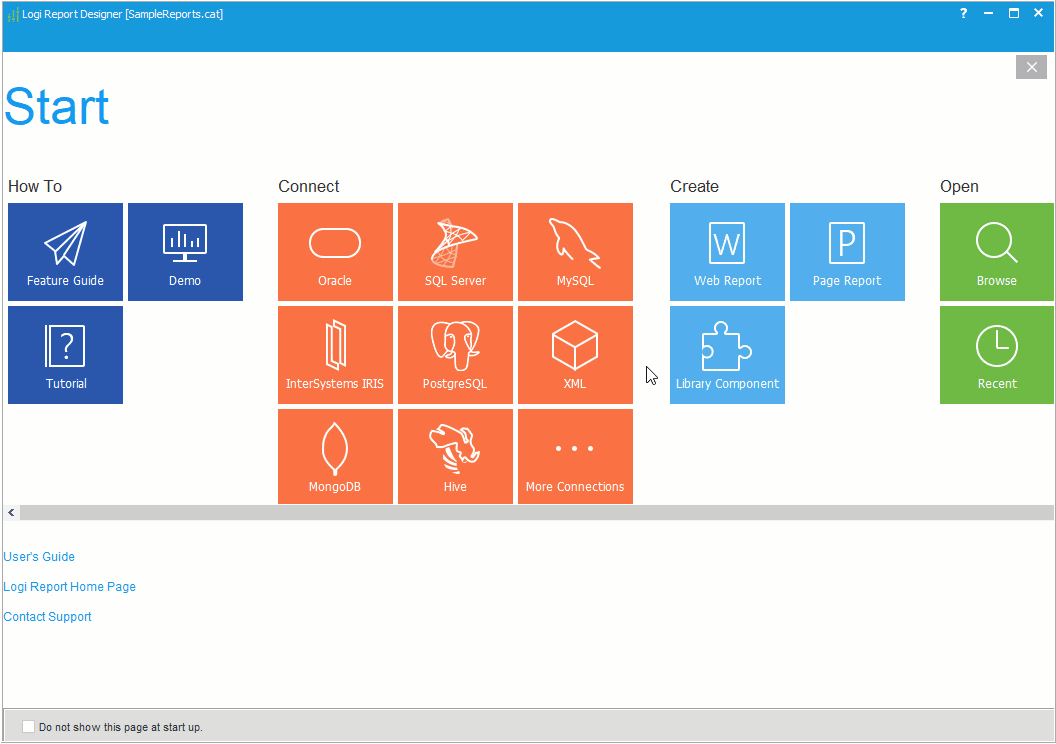
Task: Connect to SQL Server
Action: point(455,251)
